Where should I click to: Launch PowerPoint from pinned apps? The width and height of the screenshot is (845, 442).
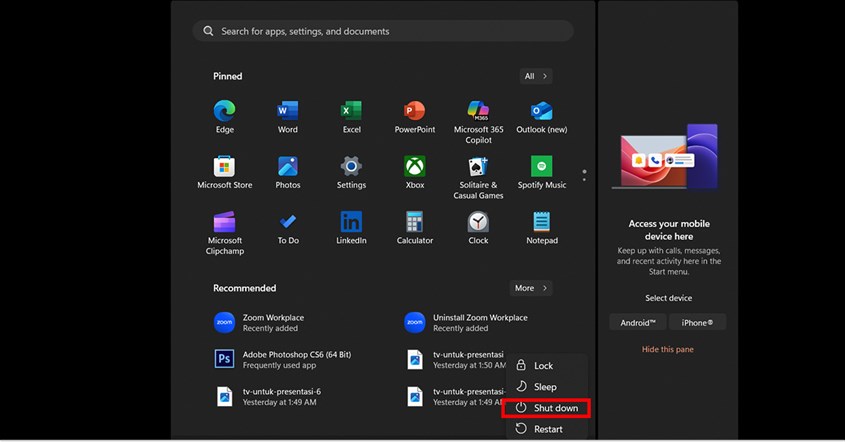pos(414,117)
